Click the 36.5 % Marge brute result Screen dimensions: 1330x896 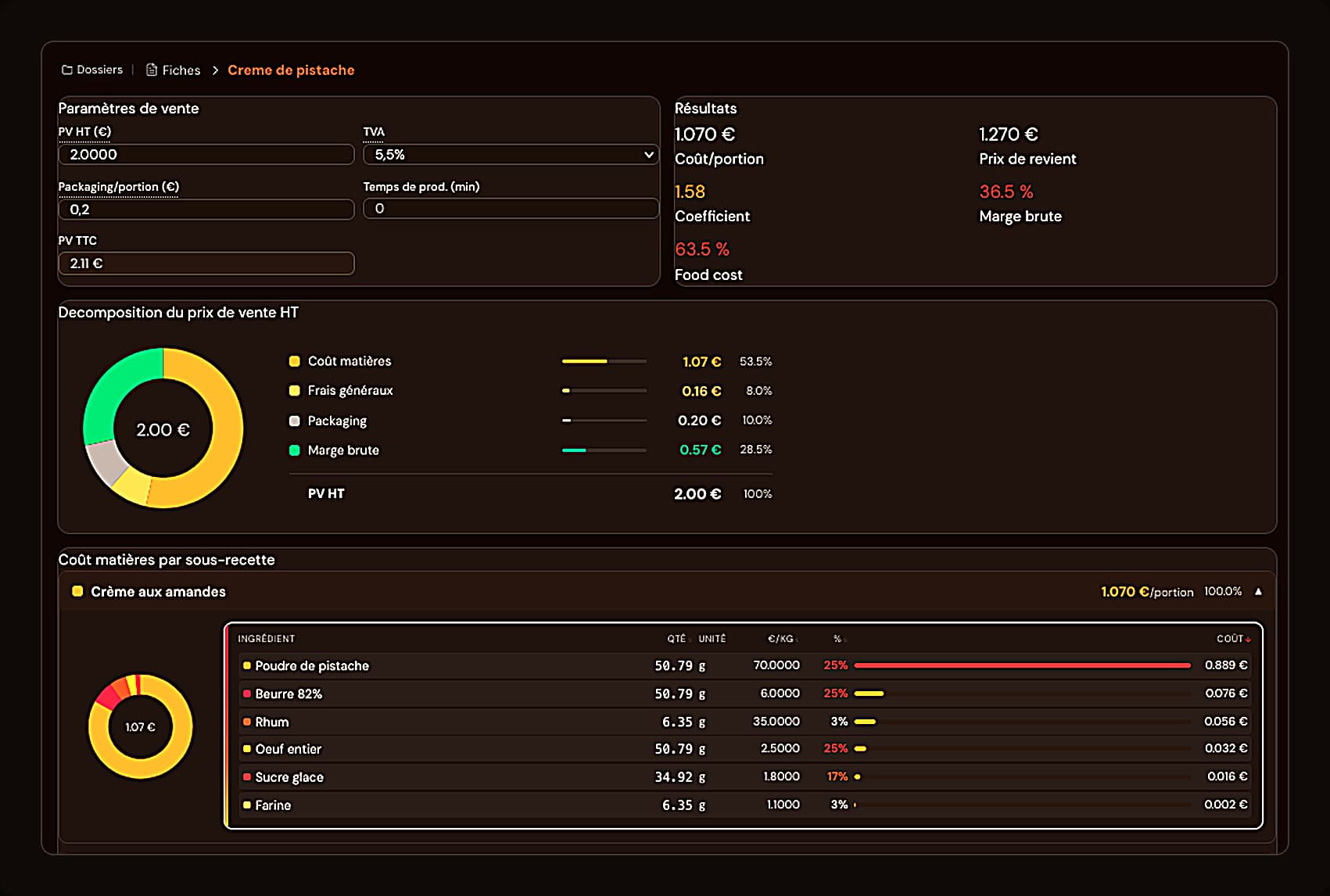(1006, 192)
